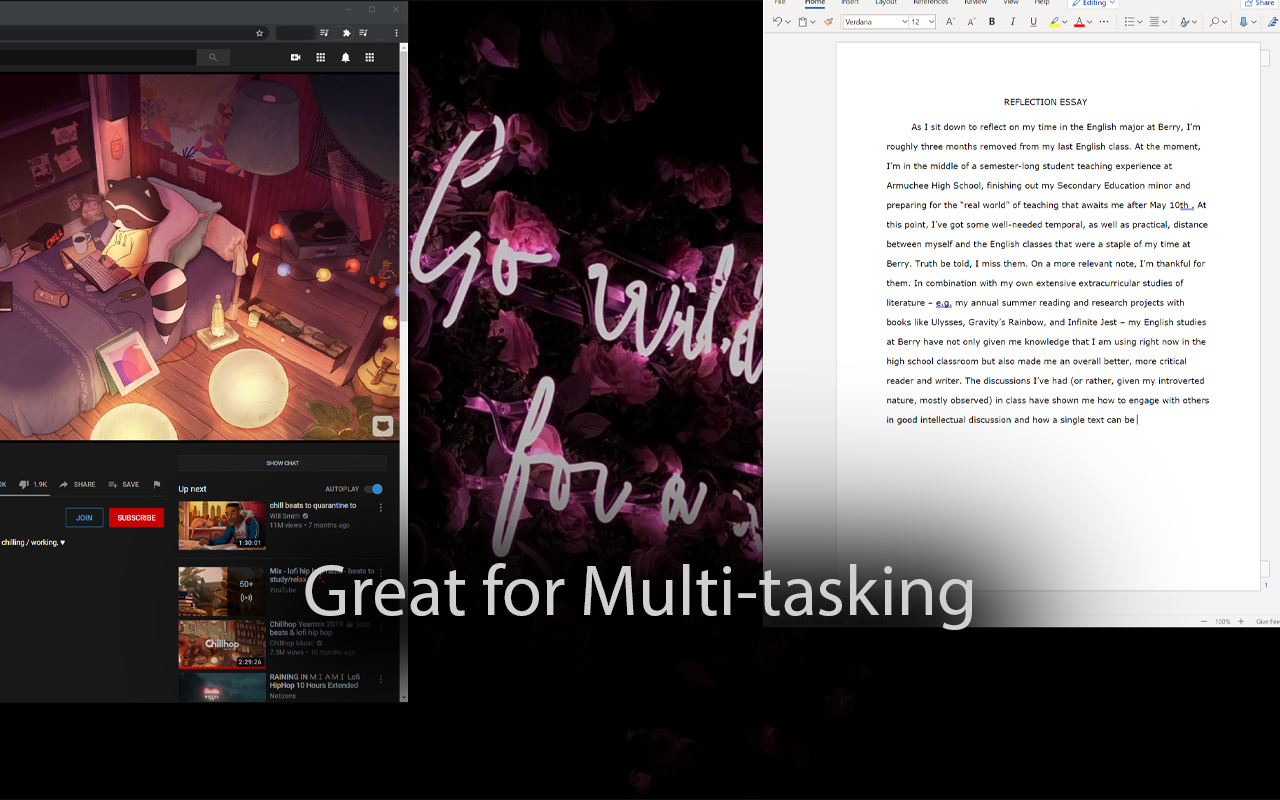Click the YouTube create video camera icon
This screenshot has height=800, width=1280.
tap(296, 58)
